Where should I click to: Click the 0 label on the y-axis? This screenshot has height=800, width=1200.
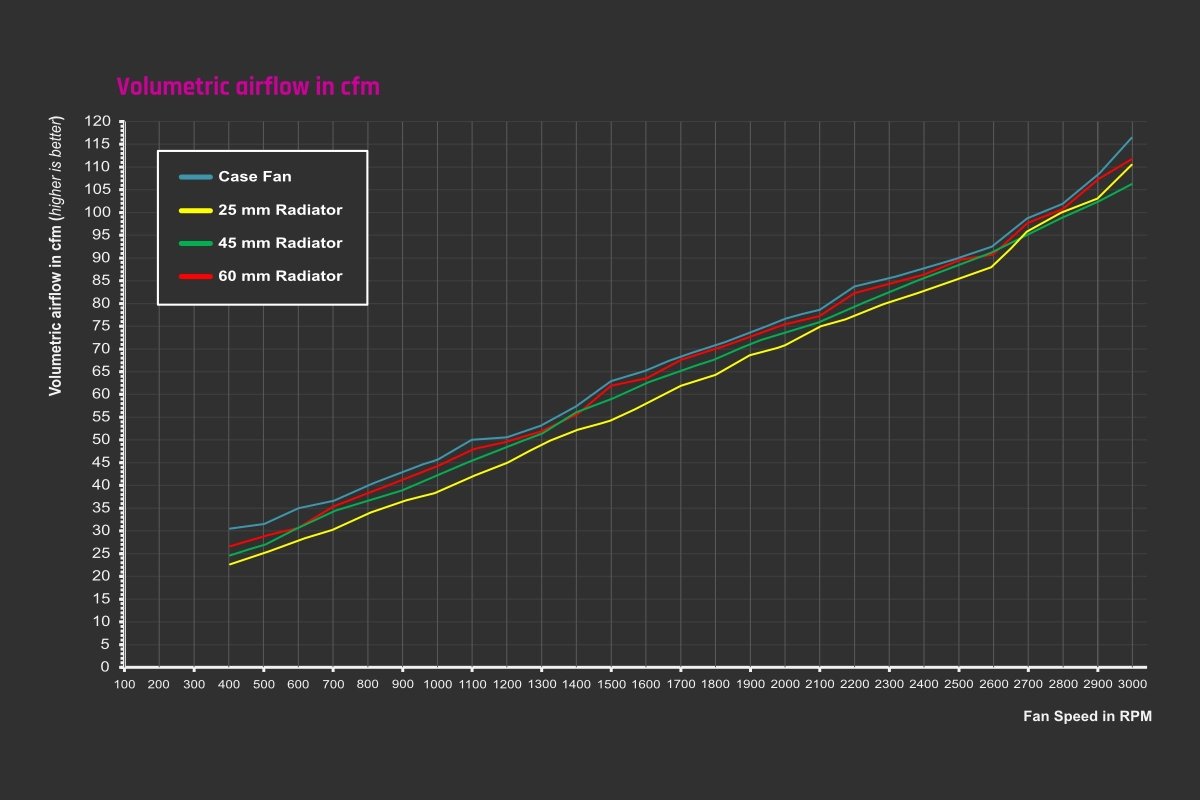tap(105, 667)
